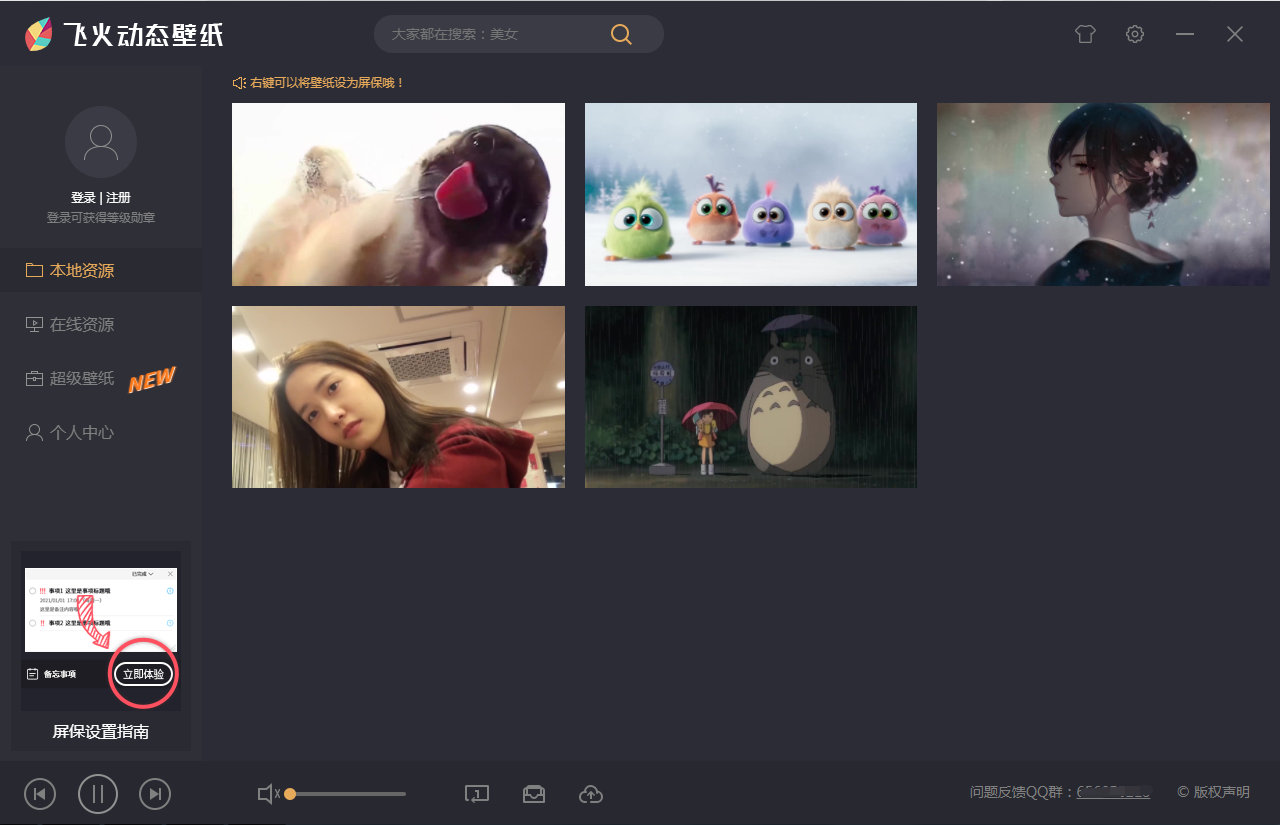Skip to next wallpaper
The height and width of the screenshot is (825, 1280).
coord(155,794)
